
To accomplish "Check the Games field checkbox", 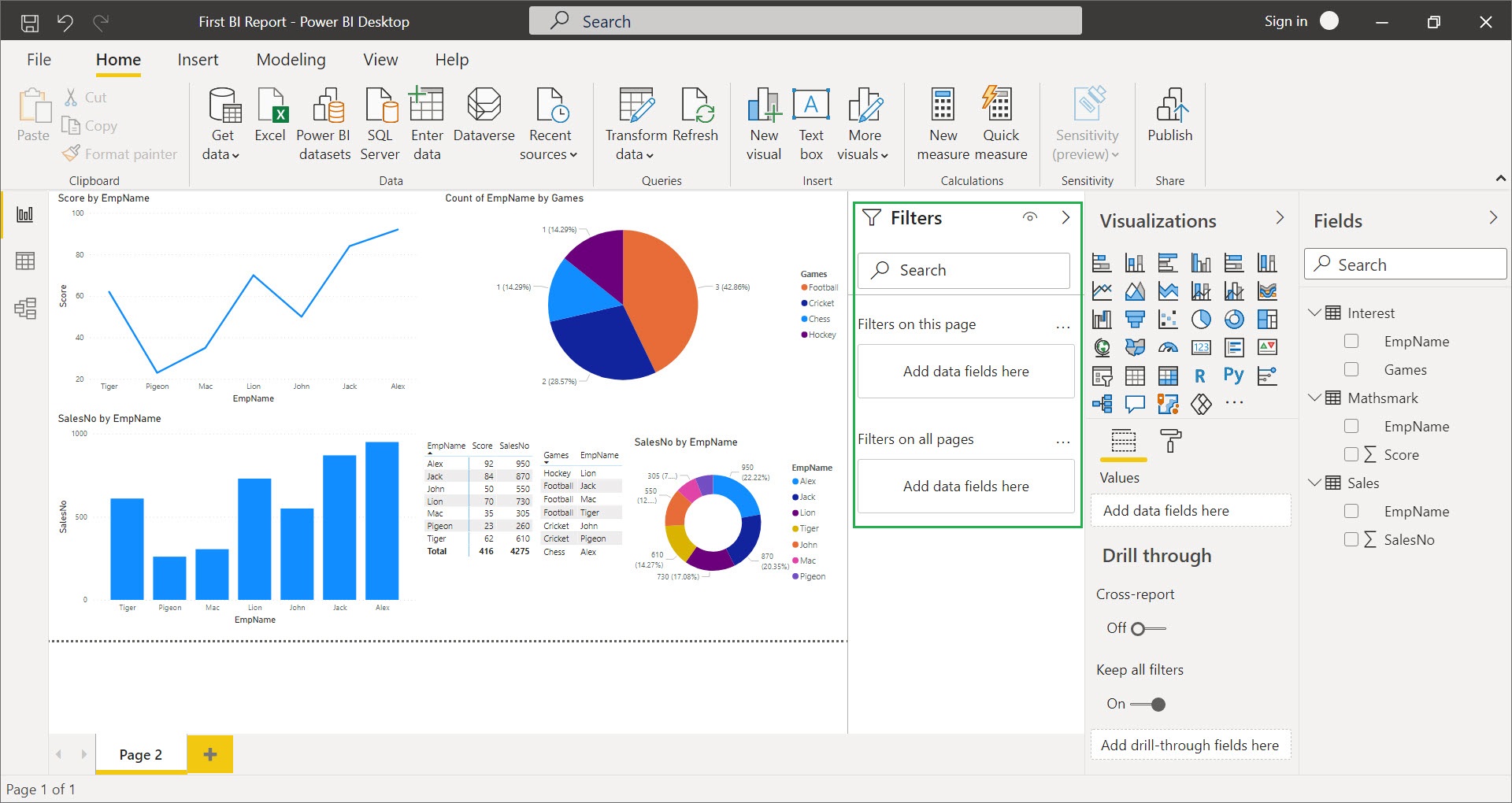I will click(1351, 369).
